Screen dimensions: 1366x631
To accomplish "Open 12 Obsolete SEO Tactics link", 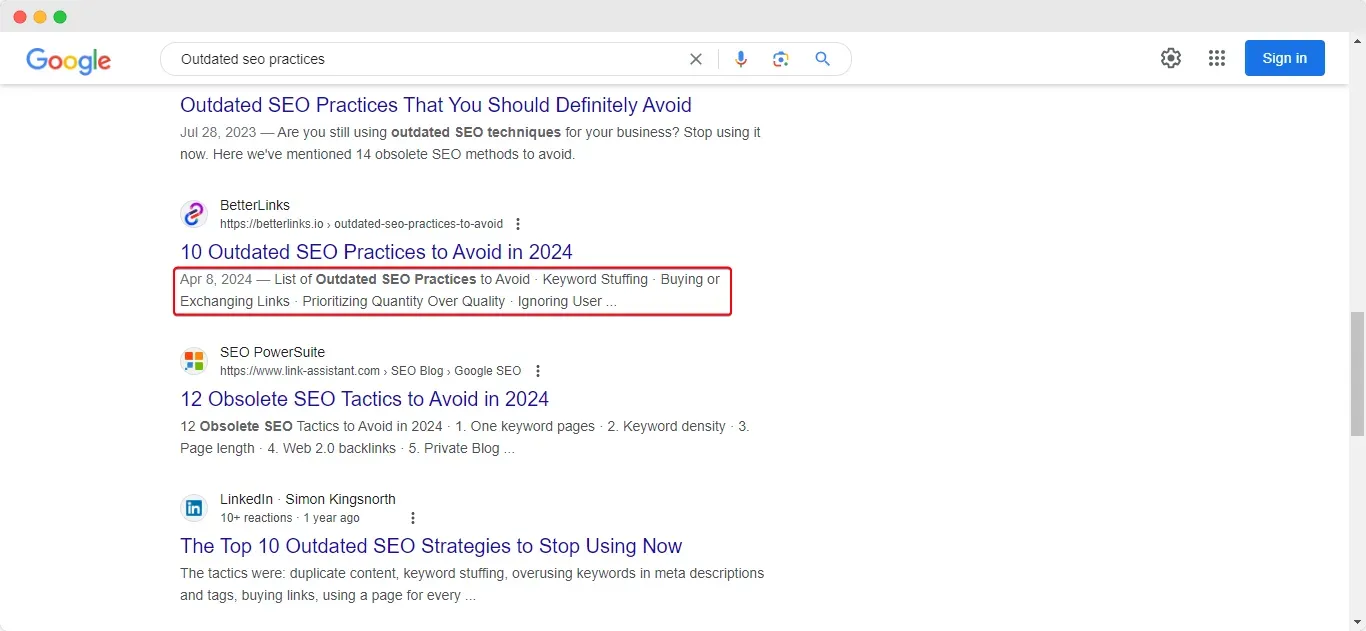I will [x=364, y=399].
